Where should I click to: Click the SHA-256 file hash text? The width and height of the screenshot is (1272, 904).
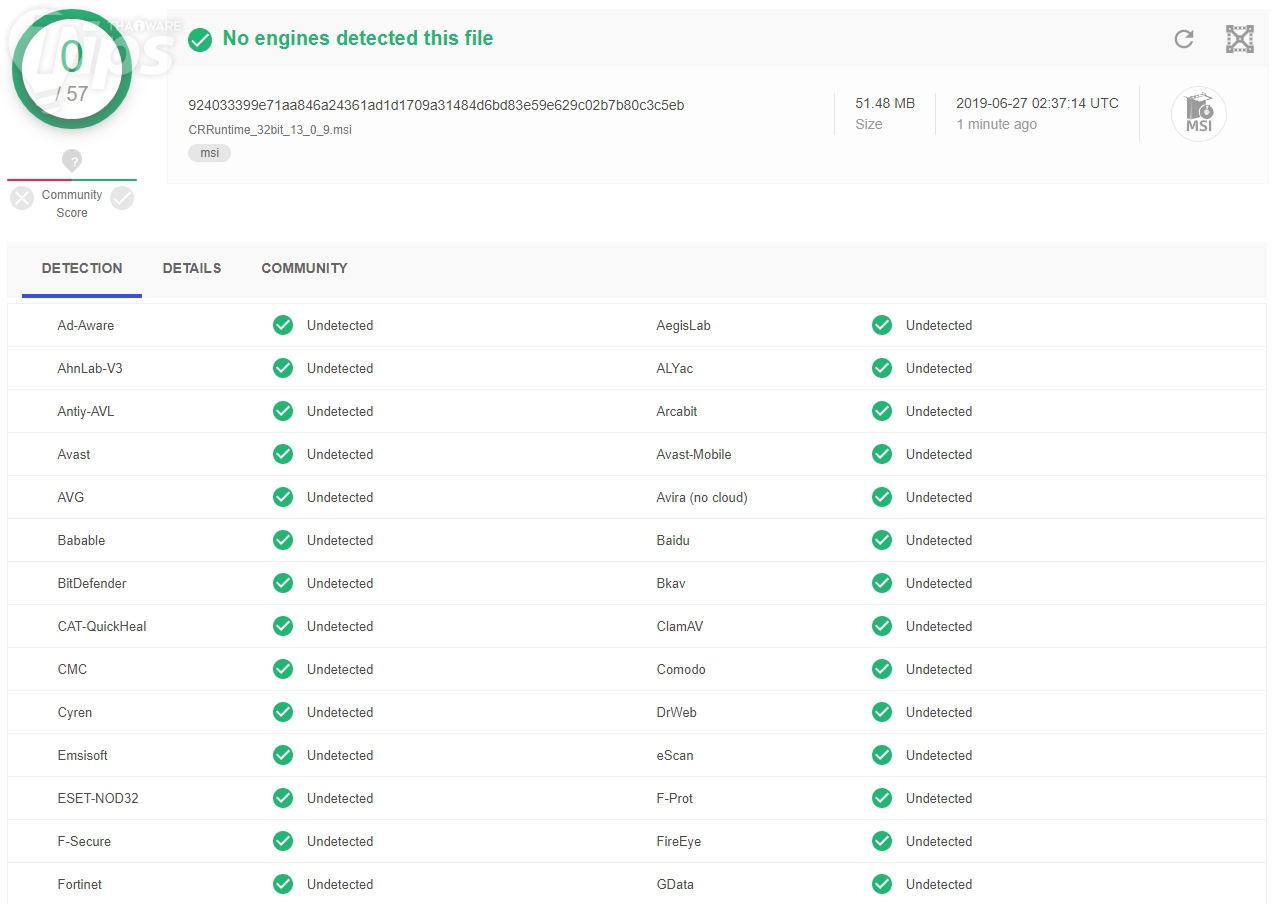tap(436, 105)
